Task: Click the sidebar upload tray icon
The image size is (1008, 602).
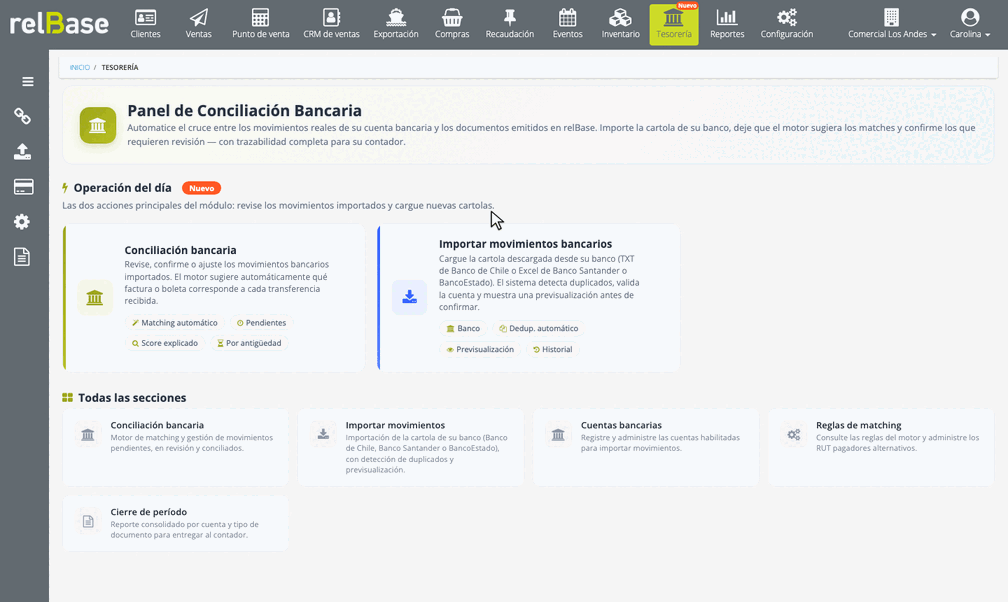Action: [22, 152]
